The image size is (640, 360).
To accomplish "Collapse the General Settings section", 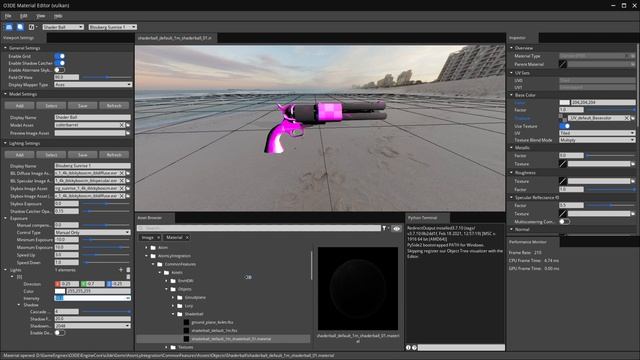I will [5, 48].
